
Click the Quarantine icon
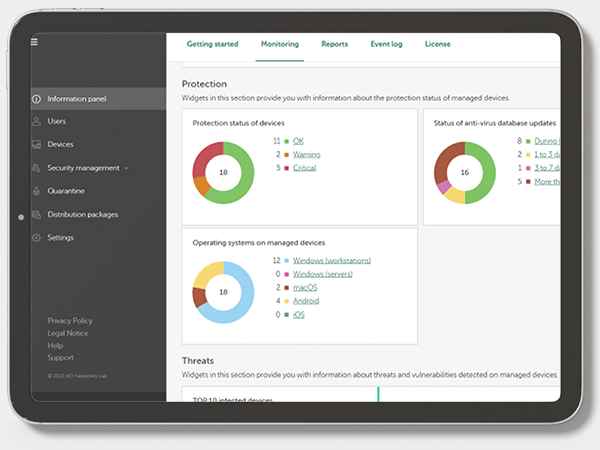36,191
